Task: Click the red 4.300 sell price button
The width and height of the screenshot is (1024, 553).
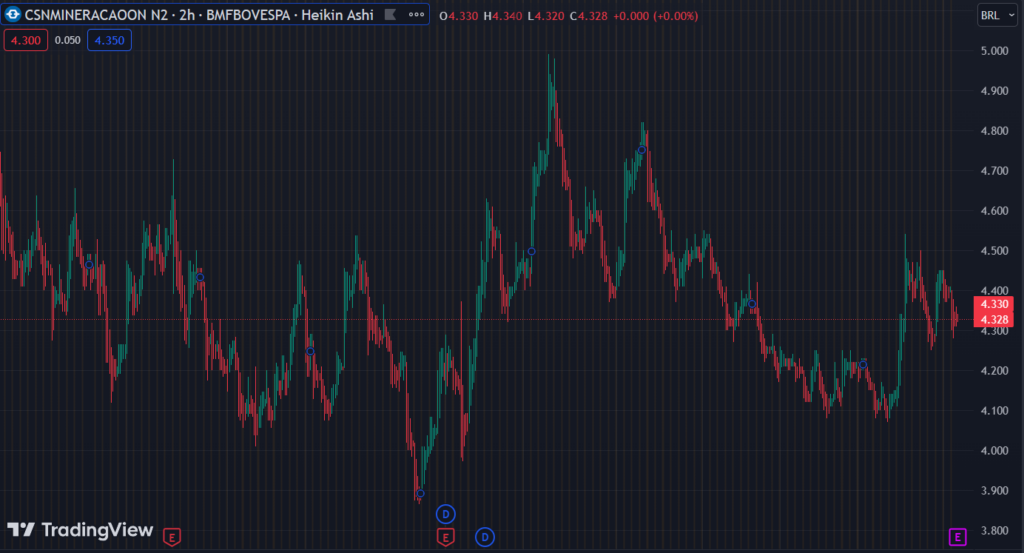Action: [26, 40]
